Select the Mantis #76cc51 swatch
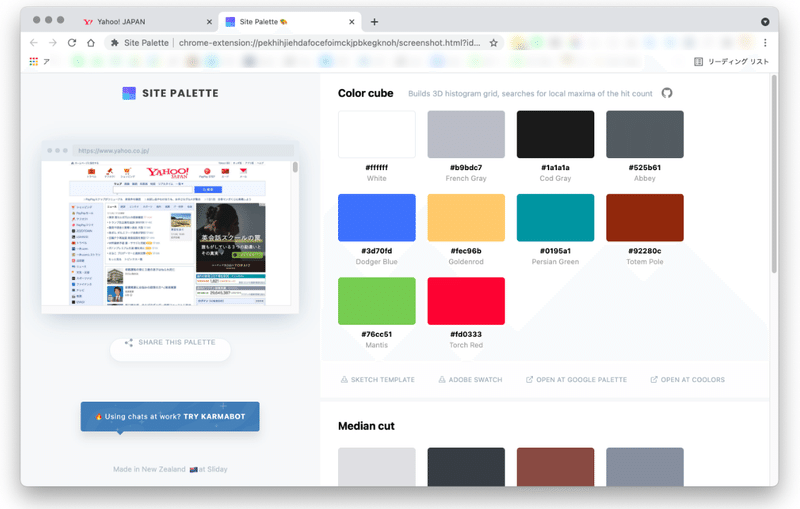This screenshot has width=800, height=509. (377, 301)
